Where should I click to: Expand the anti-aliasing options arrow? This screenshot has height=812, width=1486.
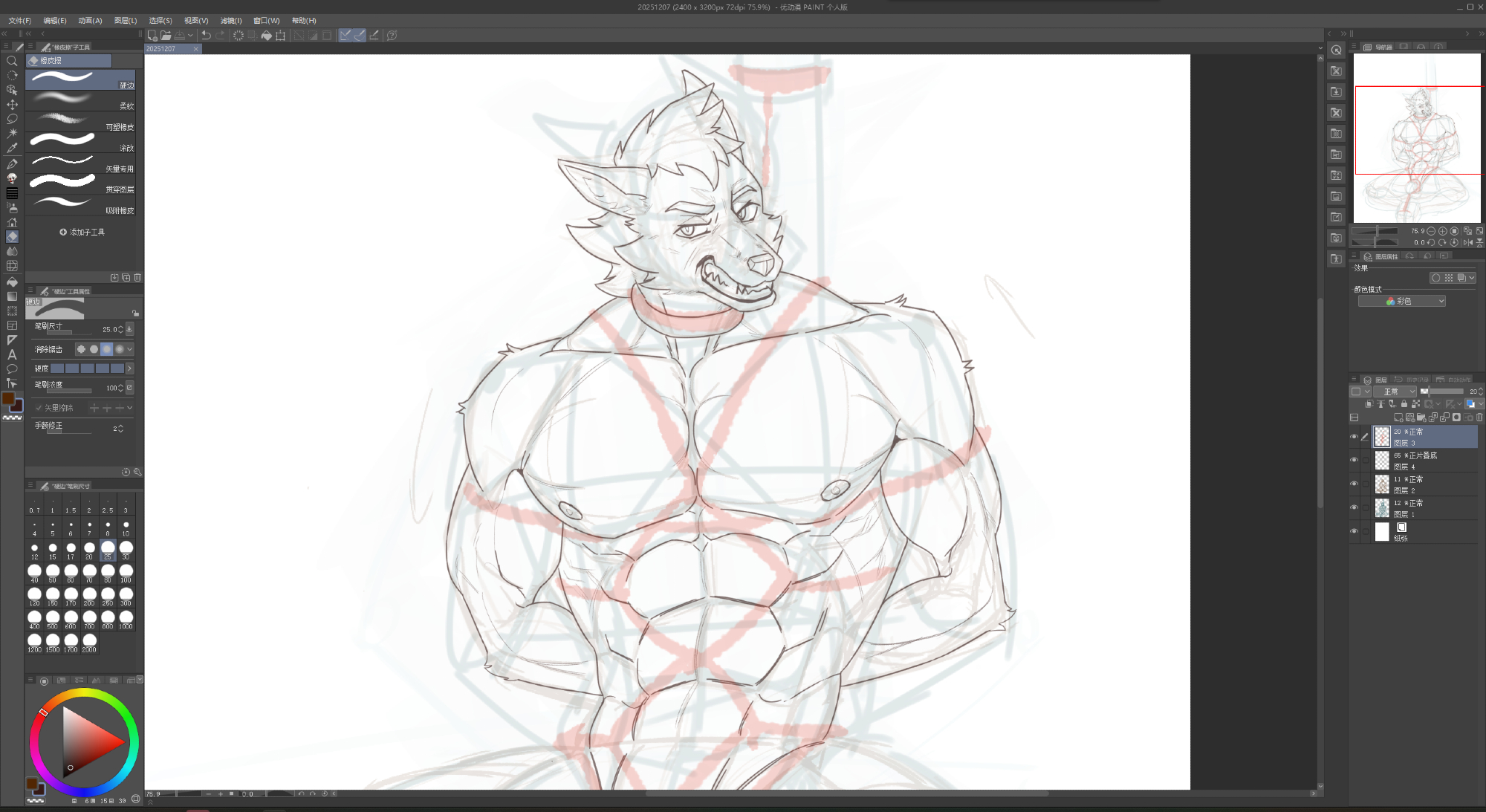coord(130,349)
